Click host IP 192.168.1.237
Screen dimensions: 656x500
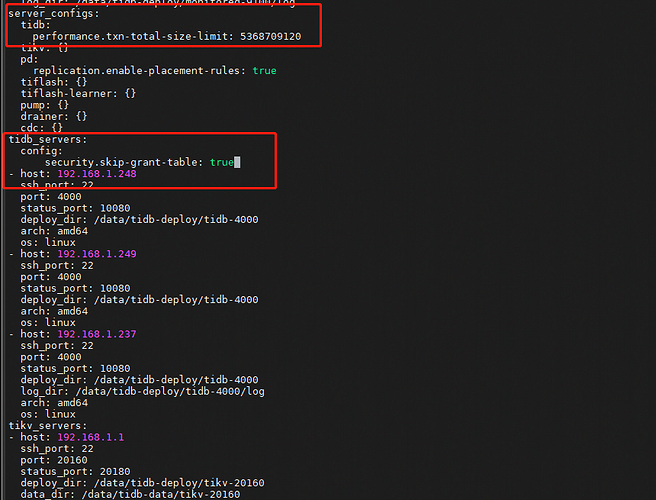97,334
